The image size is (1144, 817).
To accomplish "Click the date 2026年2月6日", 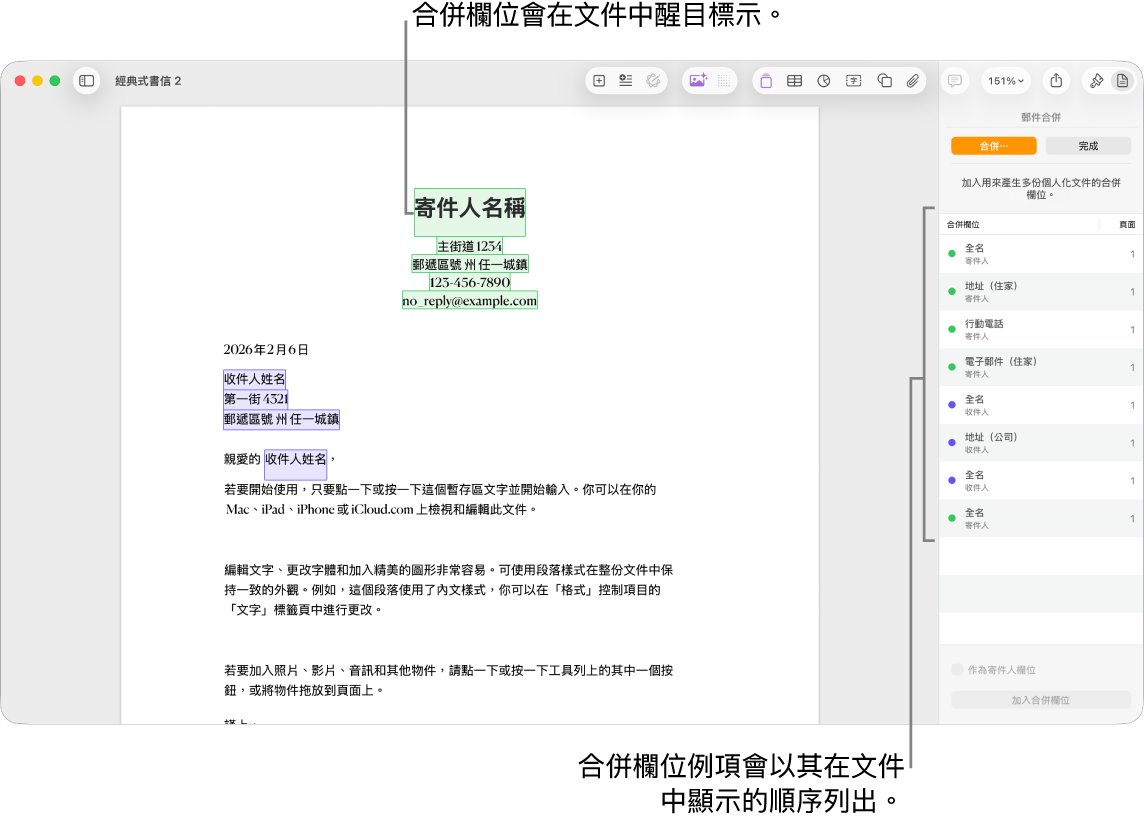I will click(266, 349).
